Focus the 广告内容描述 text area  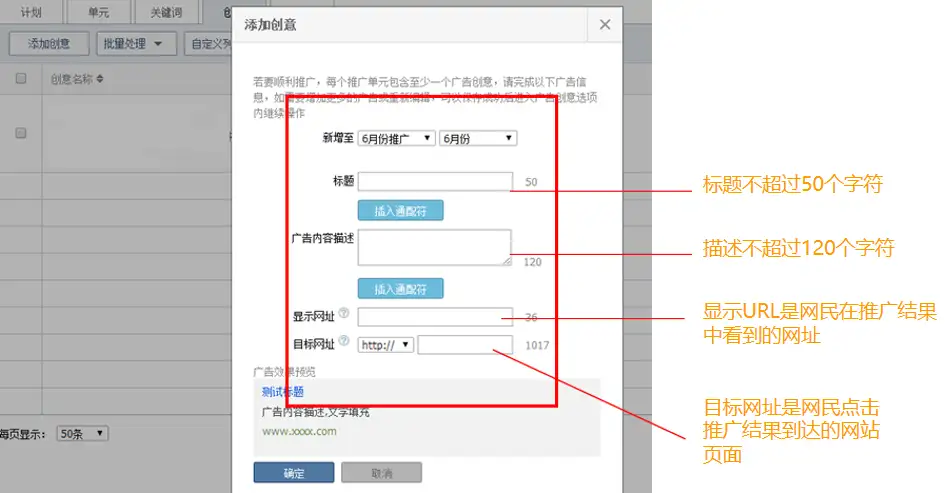click(x=435, y=247)
